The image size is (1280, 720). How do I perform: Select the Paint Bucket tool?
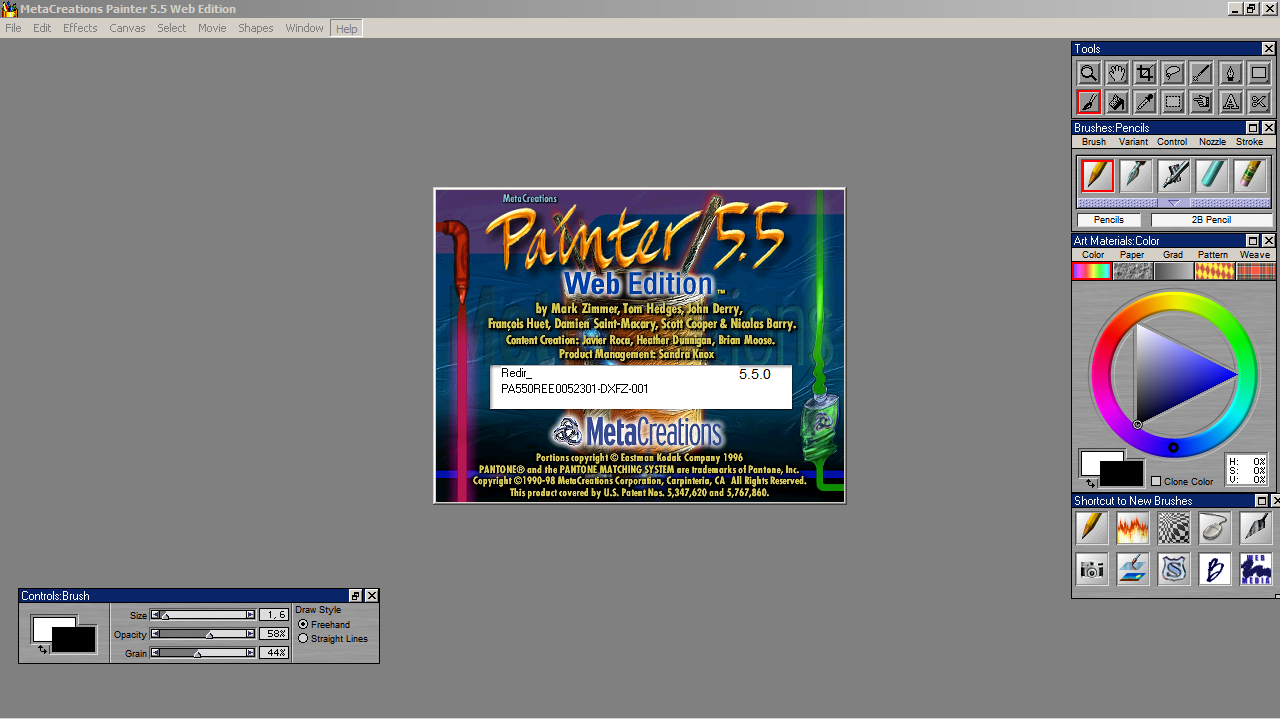(x=1117, y=102)
